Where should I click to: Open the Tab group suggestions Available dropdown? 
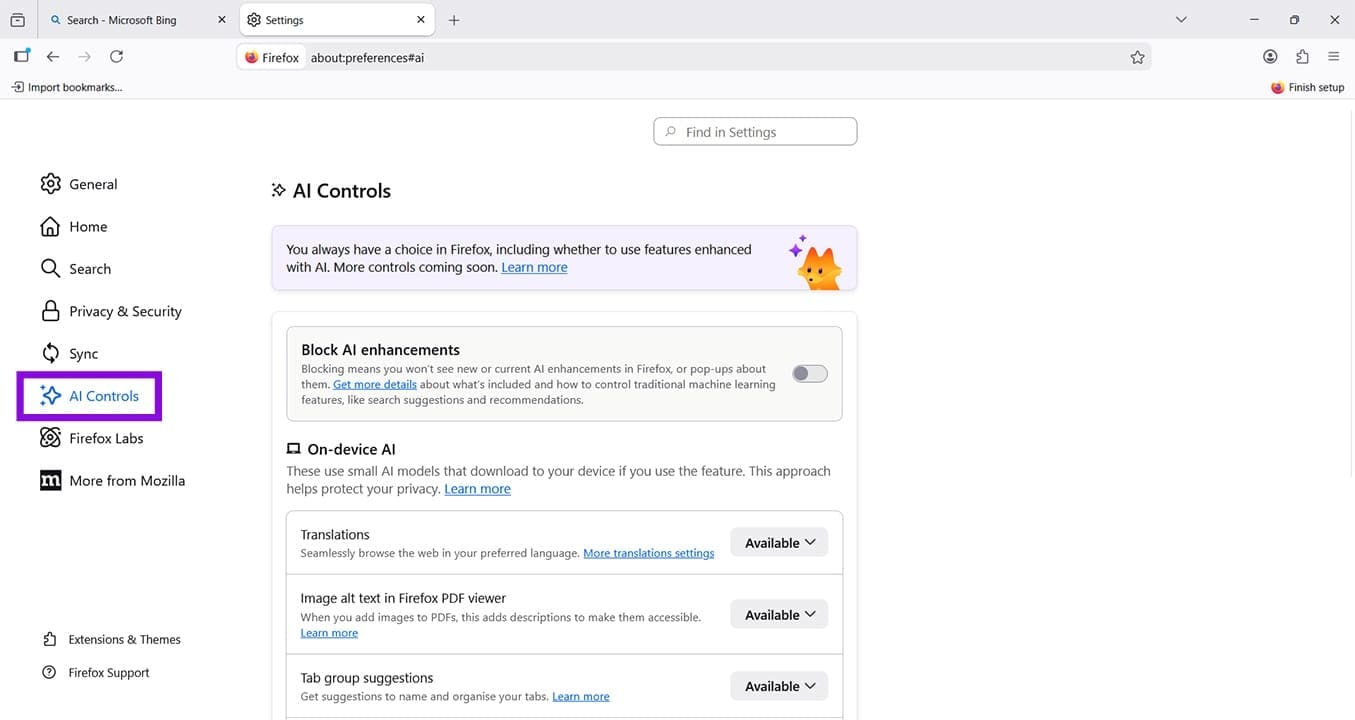[x=779, y=686]
